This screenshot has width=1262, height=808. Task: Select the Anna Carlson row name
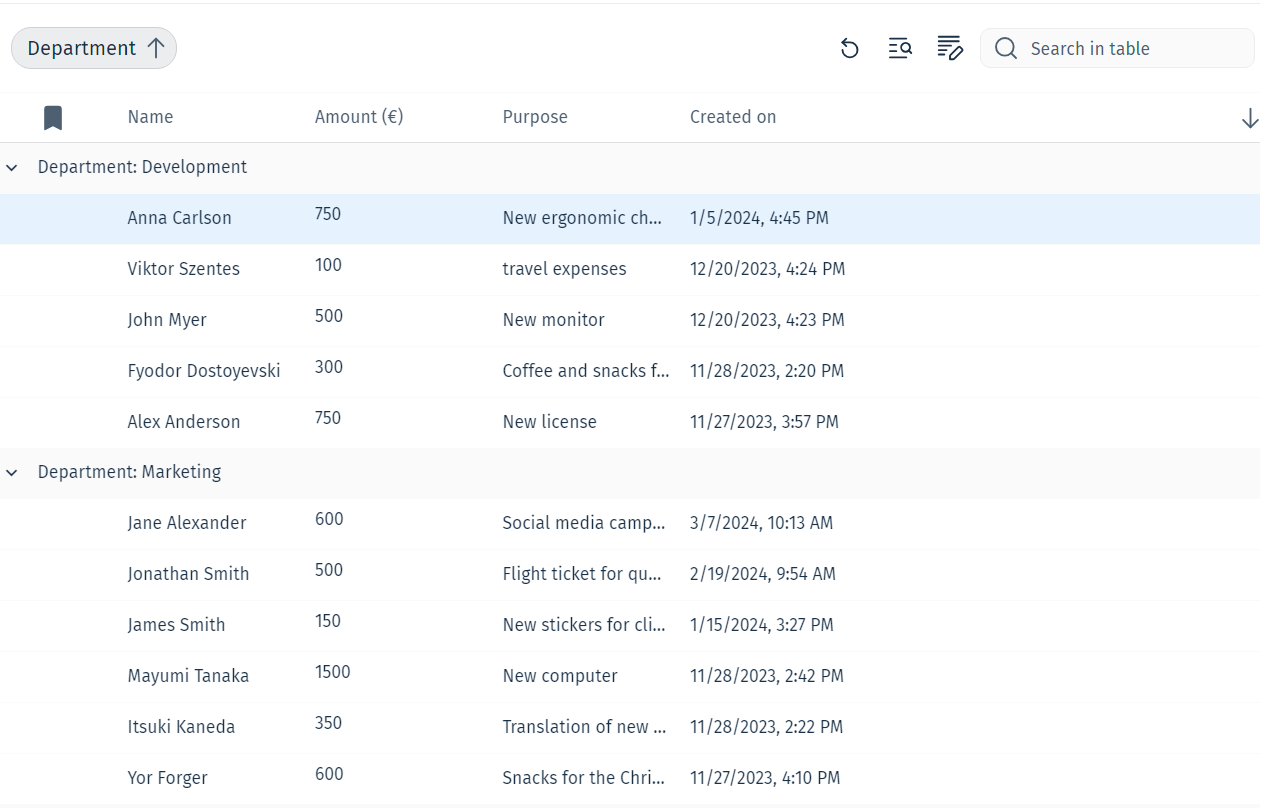click(x=179, y=218)
